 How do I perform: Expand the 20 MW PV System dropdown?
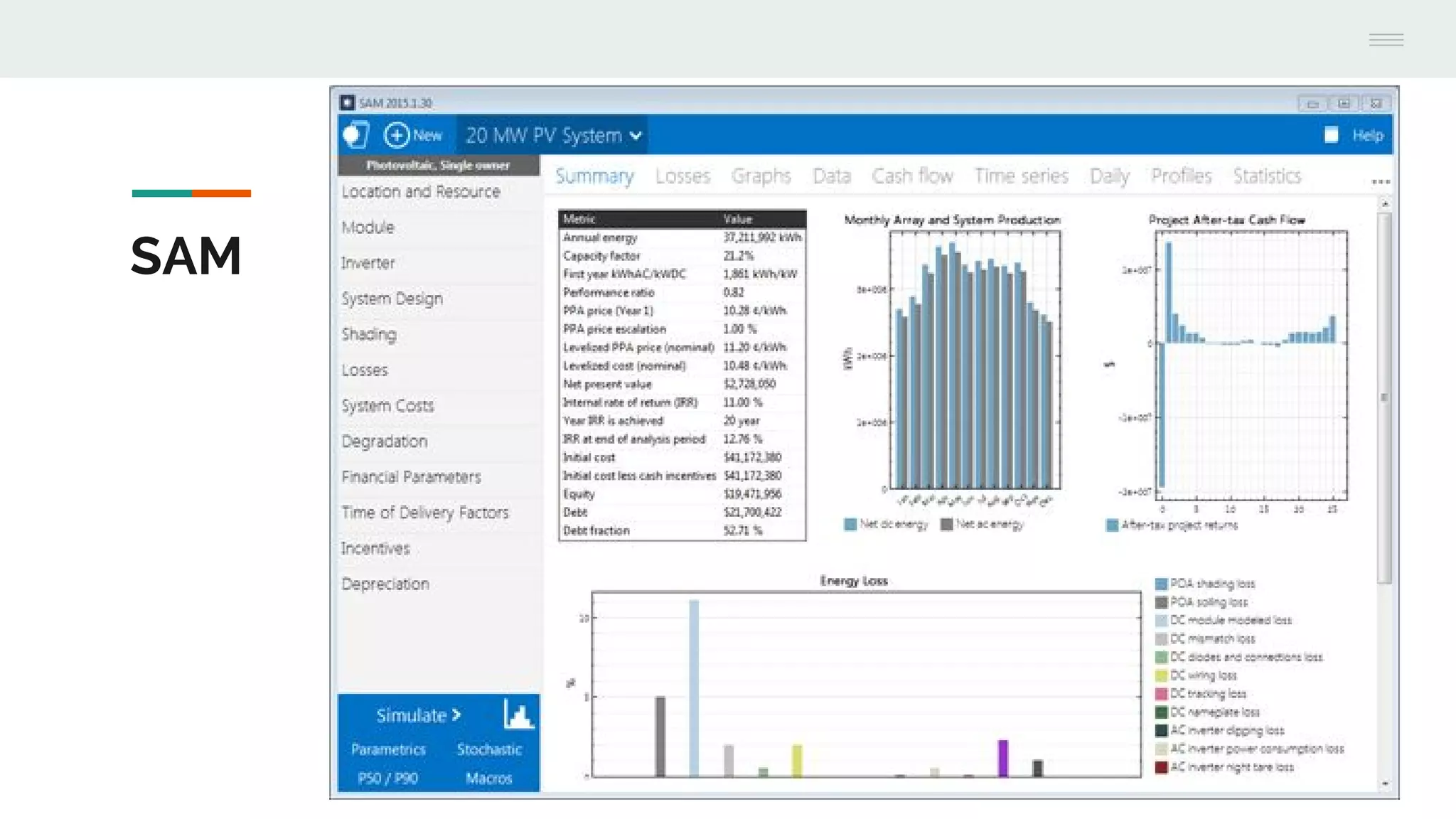636,135
